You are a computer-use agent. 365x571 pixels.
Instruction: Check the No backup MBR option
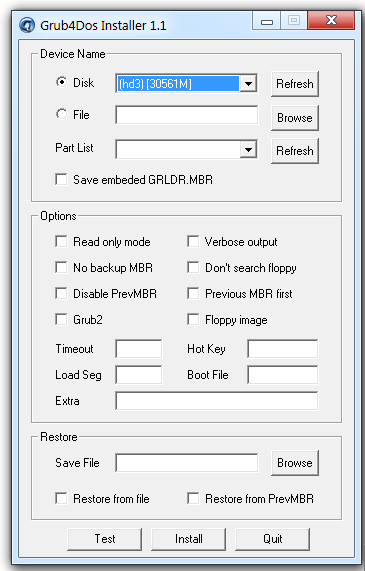click(61, 267)
